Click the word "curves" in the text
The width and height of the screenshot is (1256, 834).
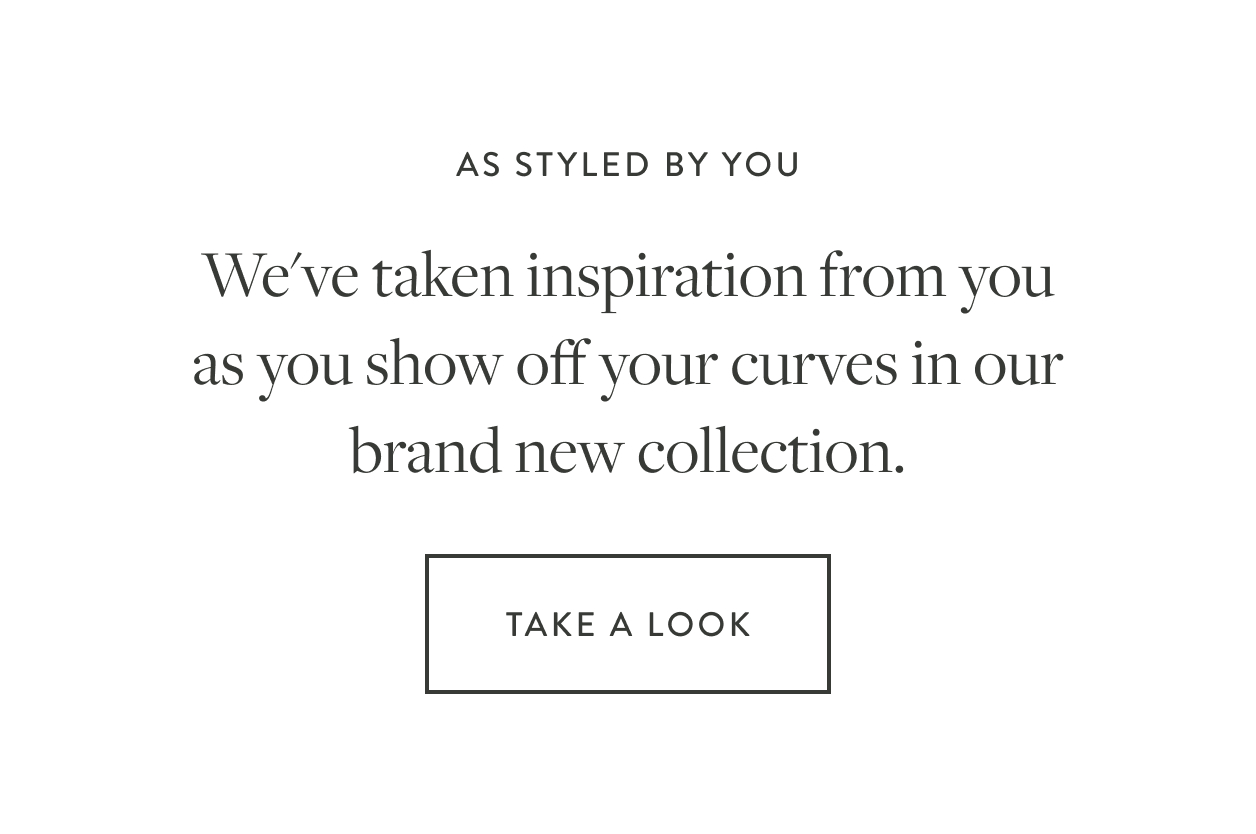click(814, 365)
